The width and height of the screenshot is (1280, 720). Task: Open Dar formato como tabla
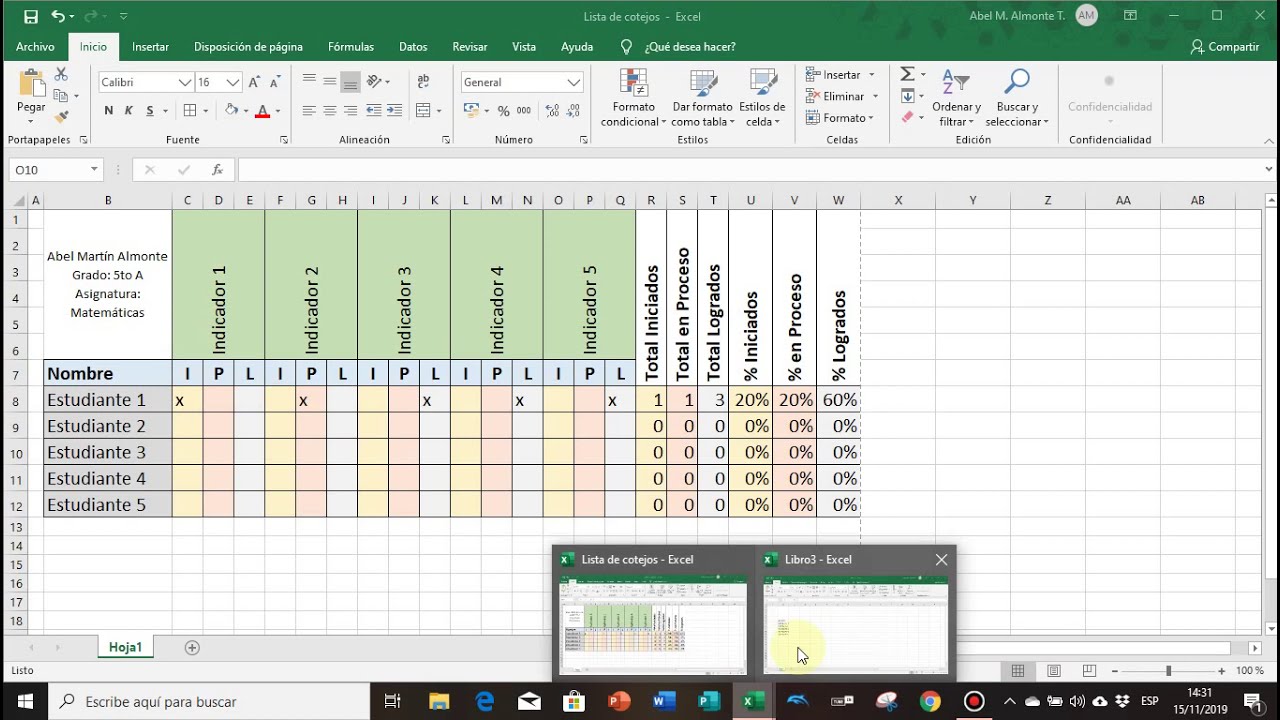point(702,98)
